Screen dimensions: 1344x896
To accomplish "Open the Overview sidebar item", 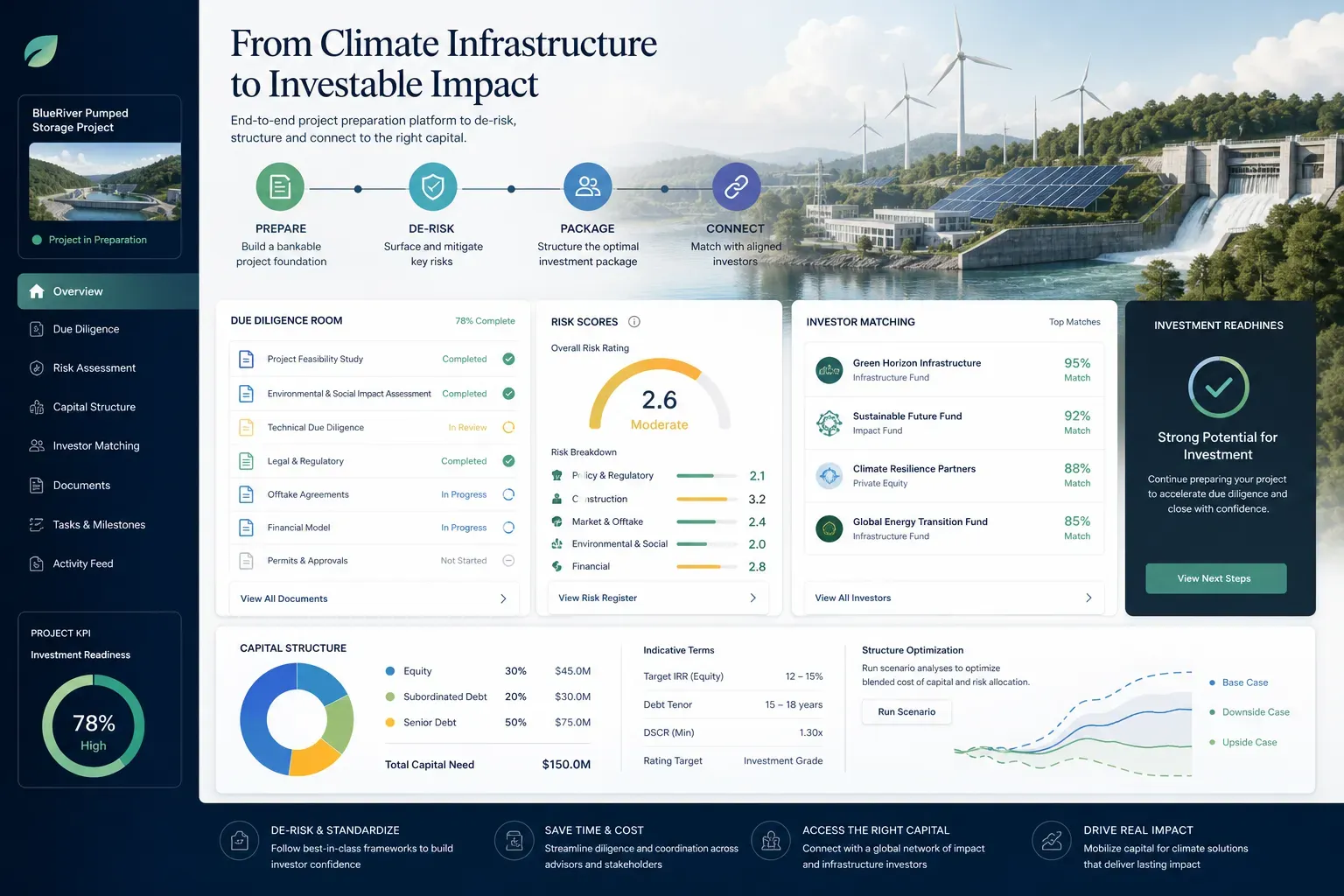I will tap(108, 291).
